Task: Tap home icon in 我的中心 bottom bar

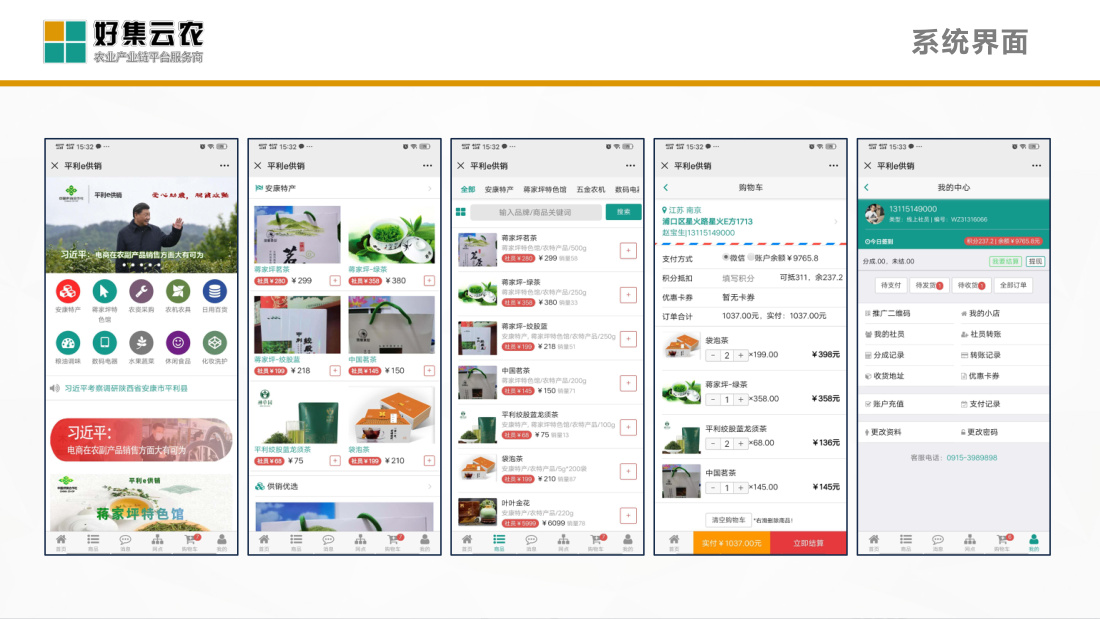Action: [x=873, y=542]
